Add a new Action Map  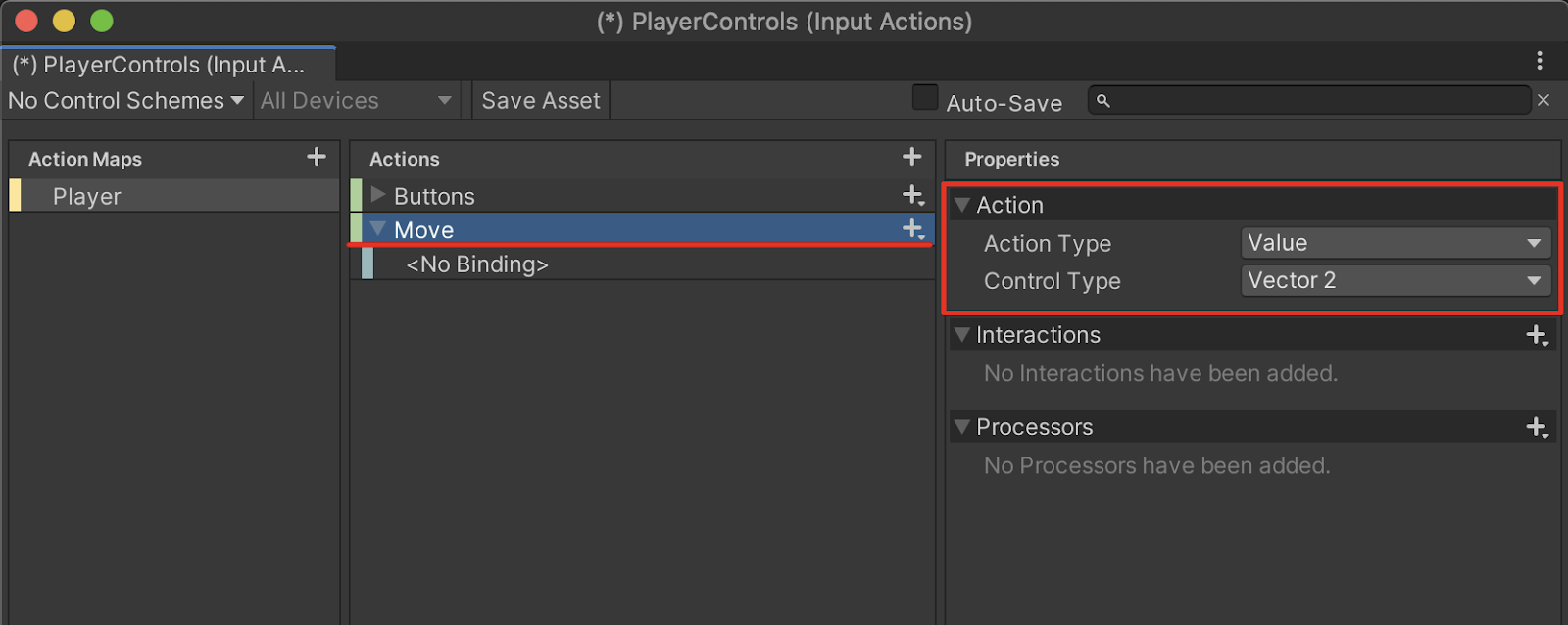coord(316,157)
